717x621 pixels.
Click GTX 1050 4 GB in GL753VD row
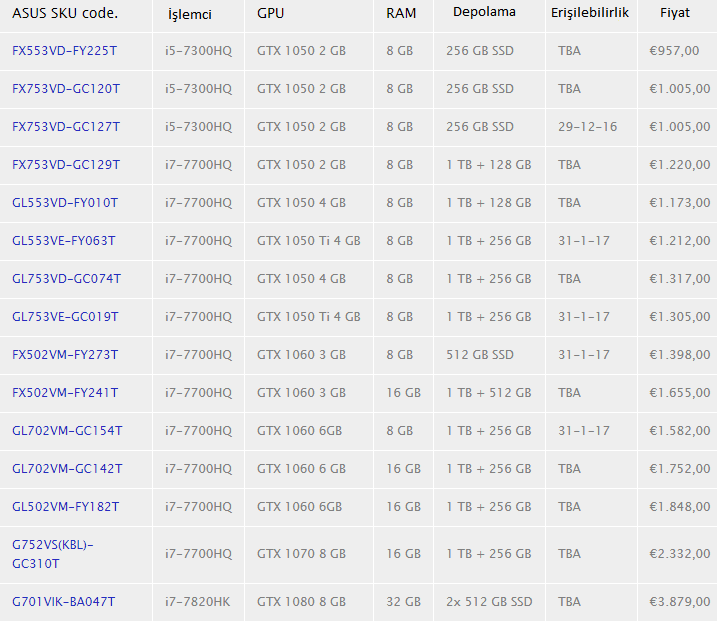coord(301,278)
